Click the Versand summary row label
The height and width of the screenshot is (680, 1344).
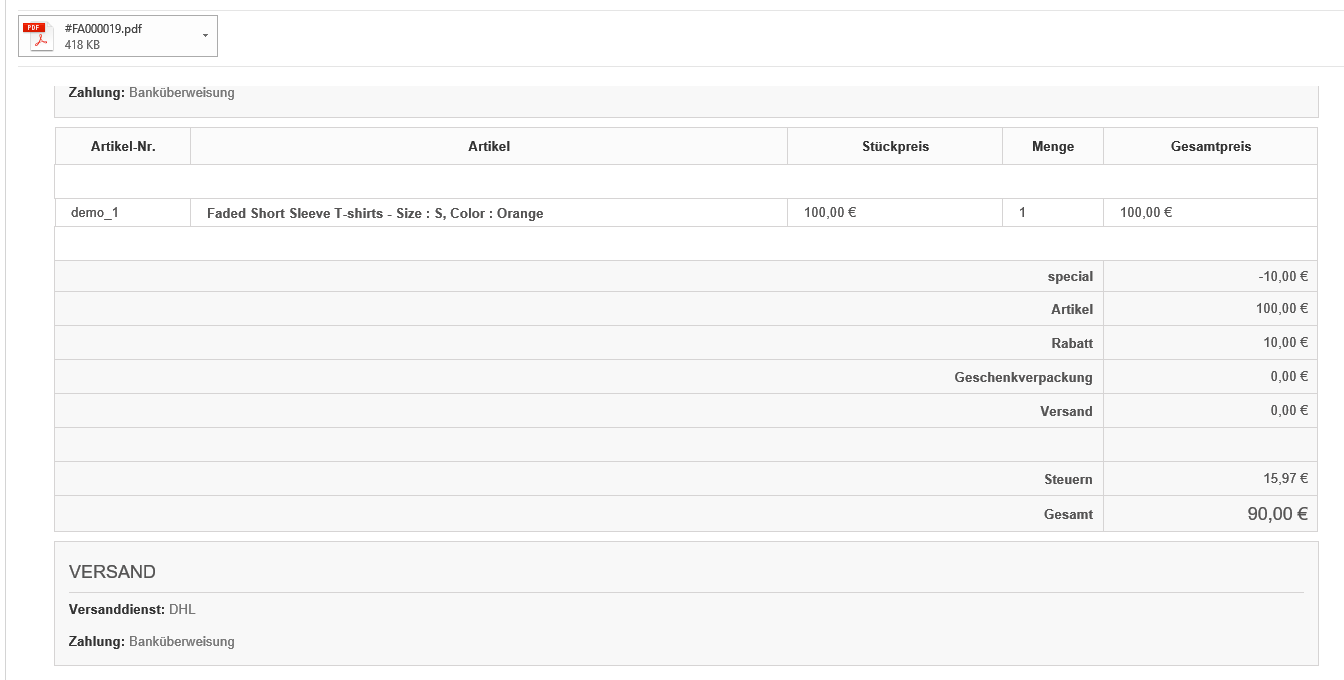click(x=1067, y=411)
